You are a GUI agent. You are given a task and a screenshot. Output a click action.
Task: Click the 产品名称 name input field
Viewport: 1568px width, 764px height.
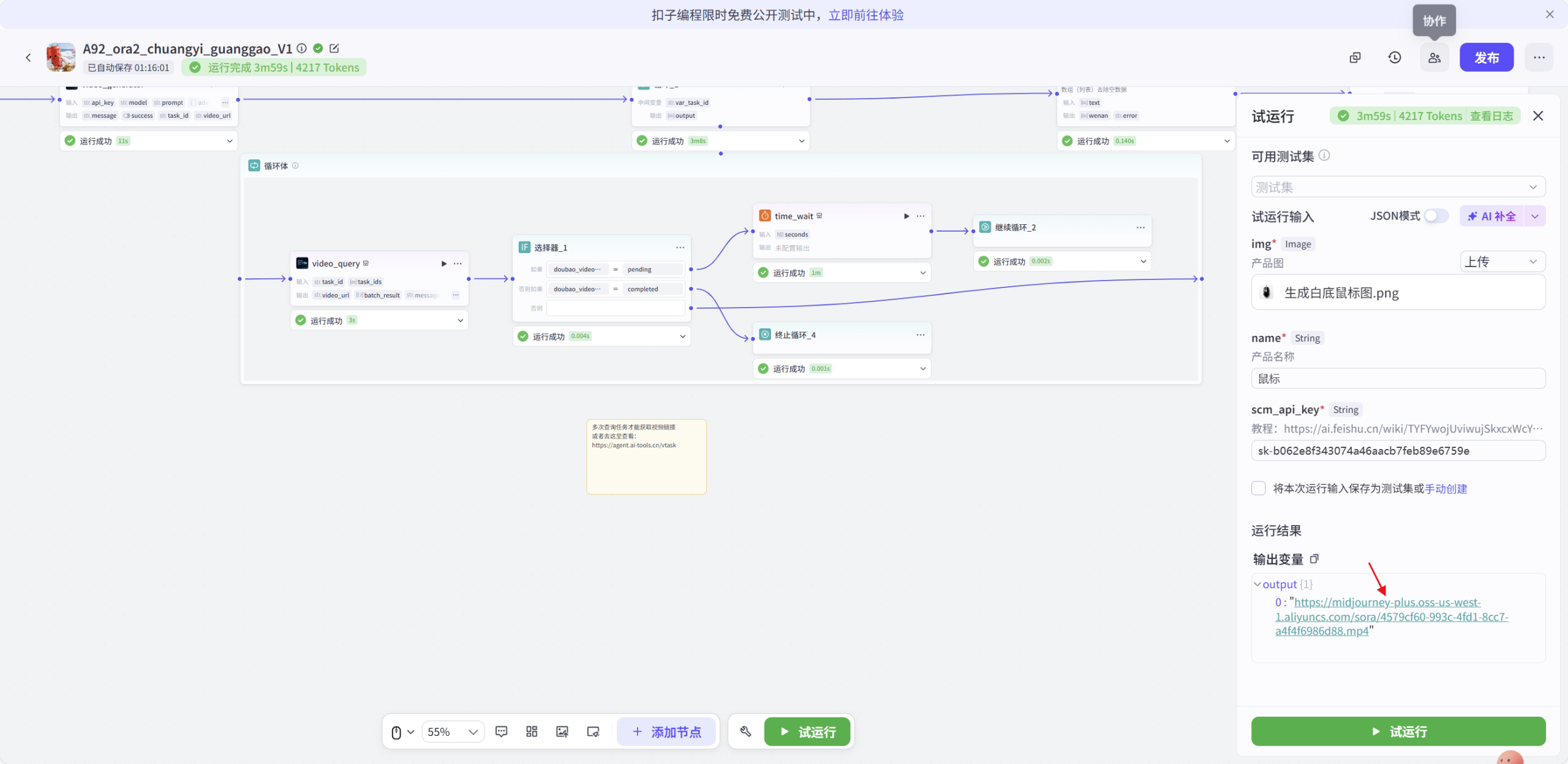pos(1398,379)
